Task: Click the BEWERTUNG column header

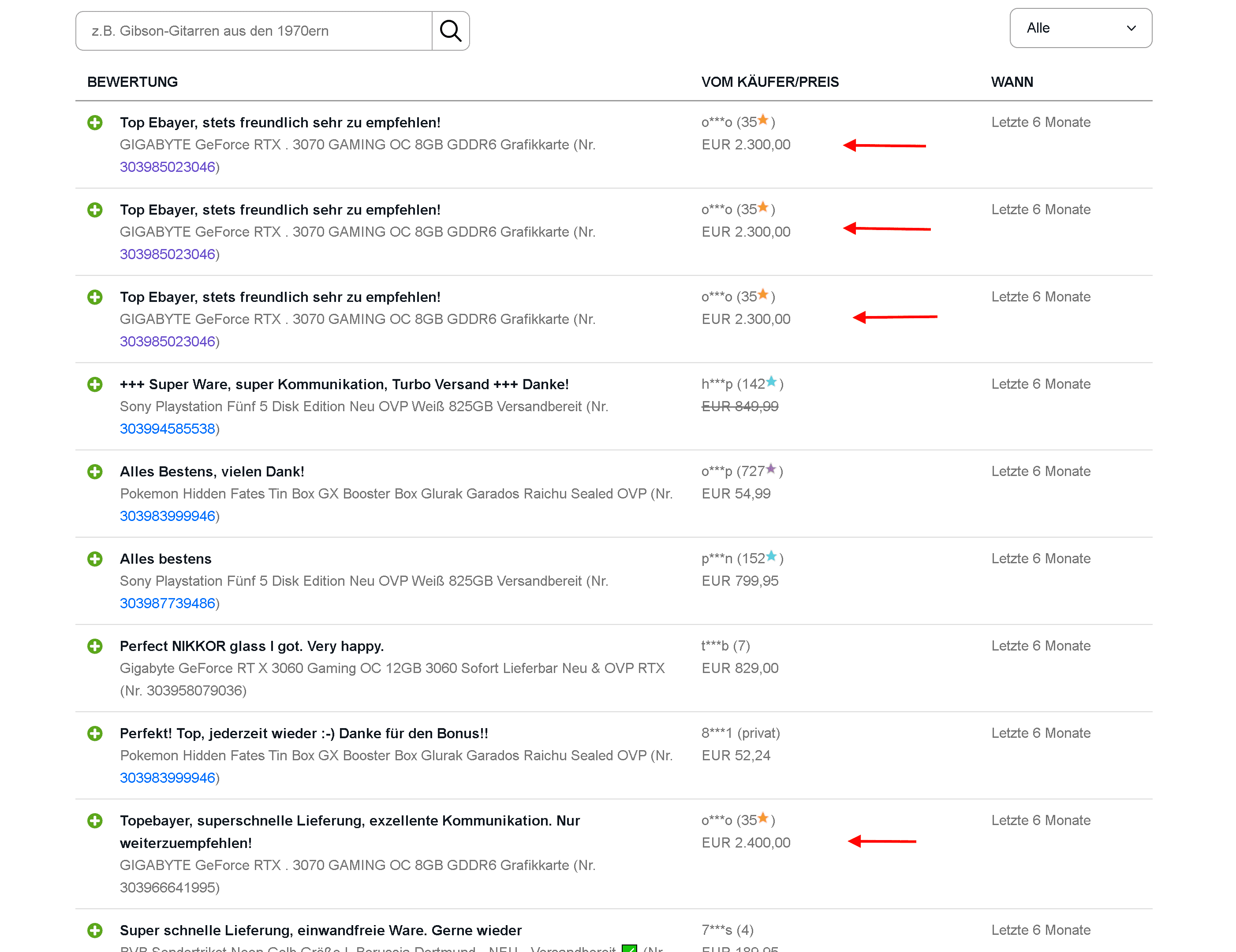Action: point(132,82)
